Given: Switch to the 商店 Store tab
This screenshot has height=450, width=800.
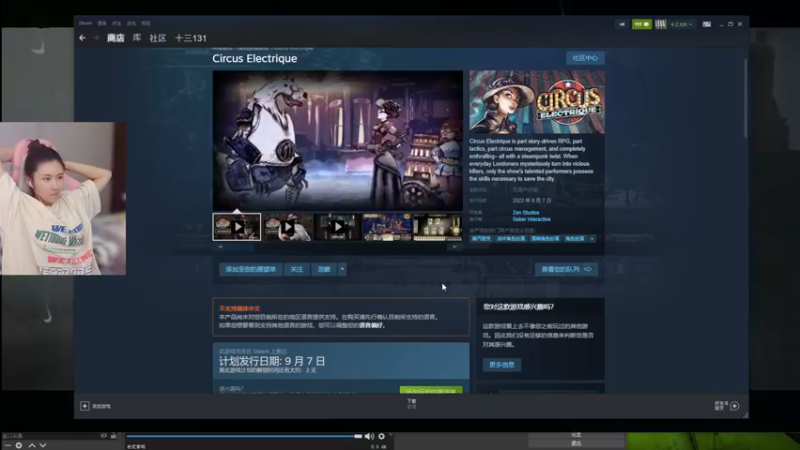Looking at the screenshot, I should [x=116, y=38].
